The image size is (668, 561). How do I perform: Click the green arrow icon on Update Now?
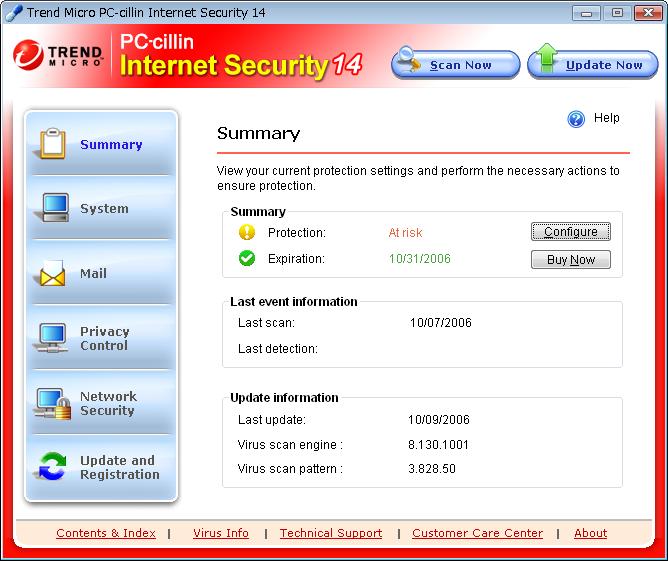click(x=546, y=57)
